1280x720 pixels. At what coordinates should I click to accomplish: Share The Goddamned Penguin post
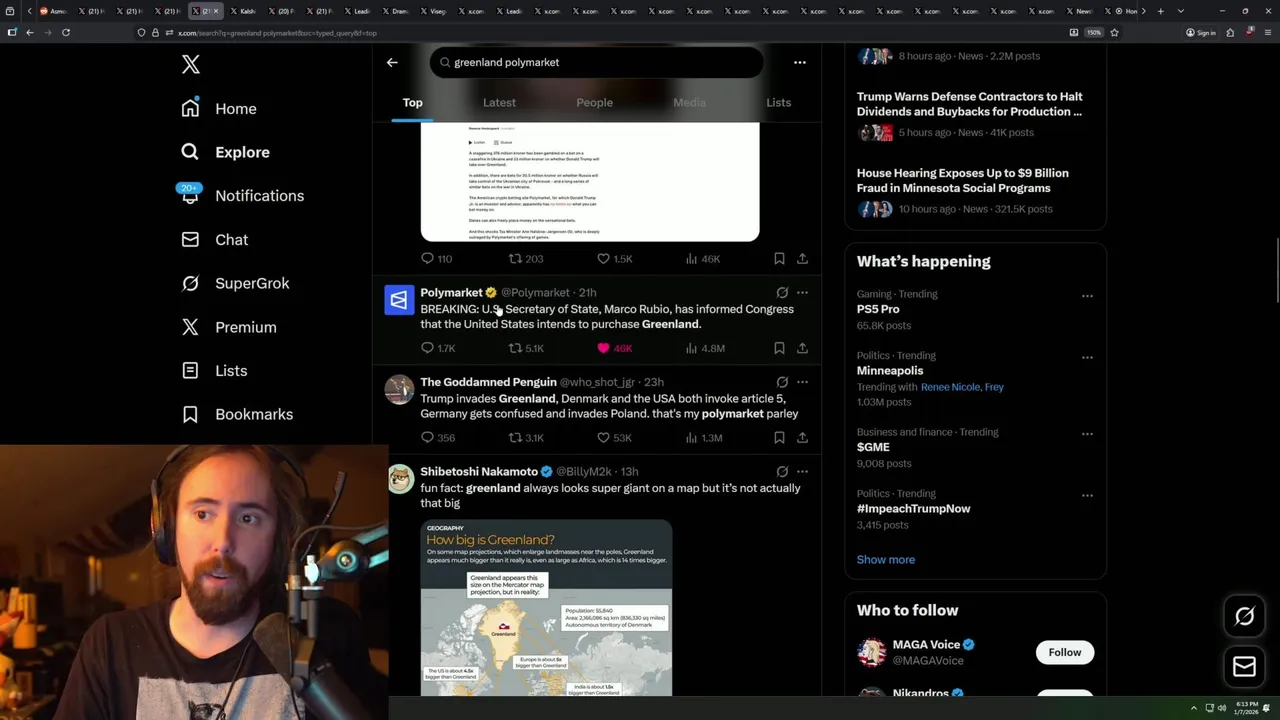[802, 437]
